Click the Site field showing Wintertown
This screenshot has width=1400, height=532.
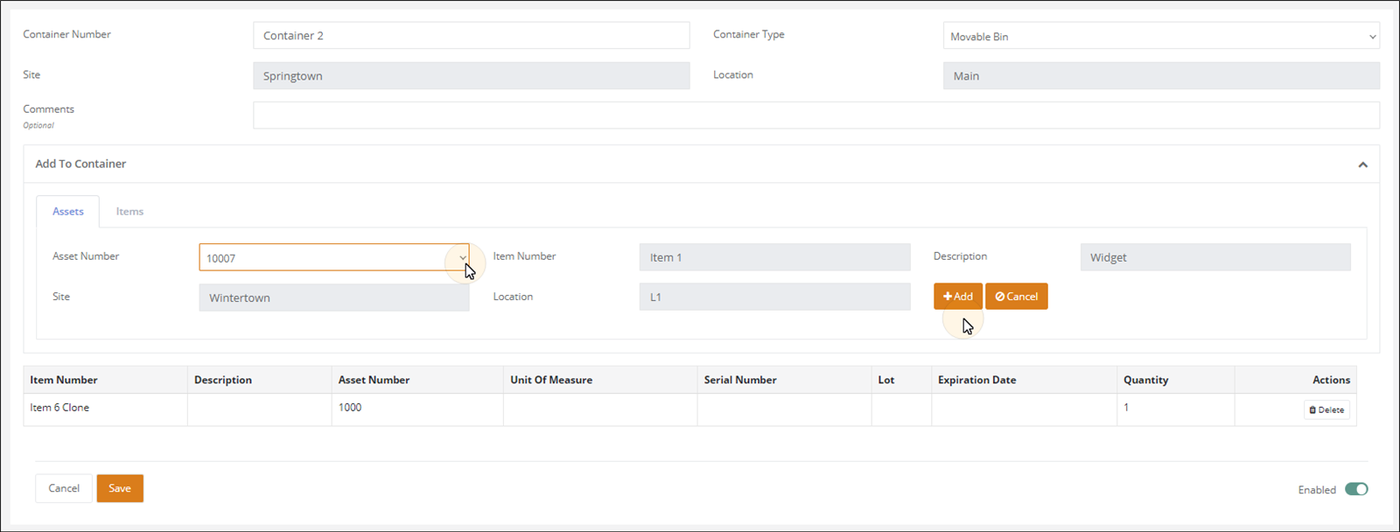pos(334,297)
